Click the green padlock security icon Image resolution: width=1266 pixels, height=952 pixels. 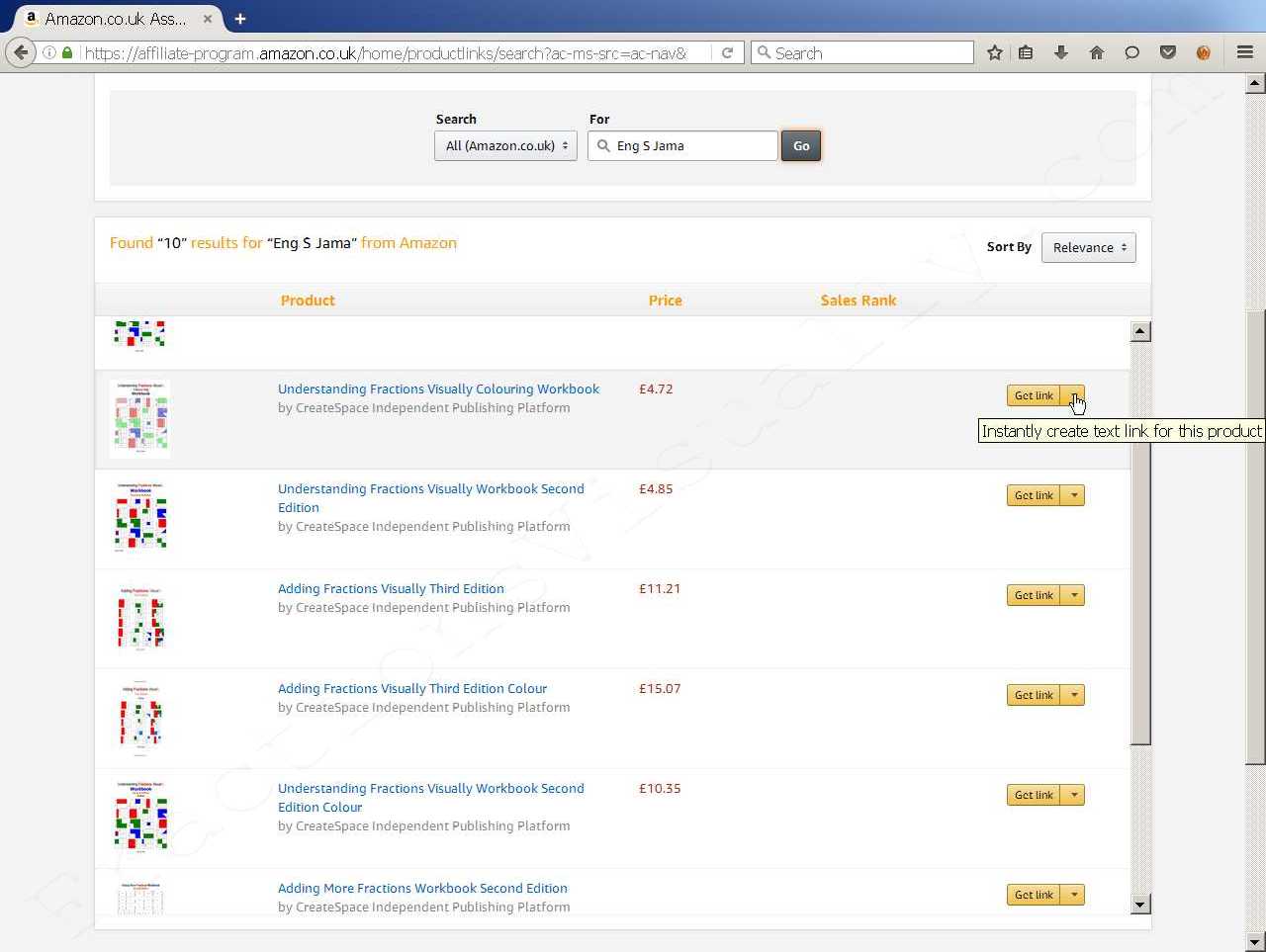point(67,52)
